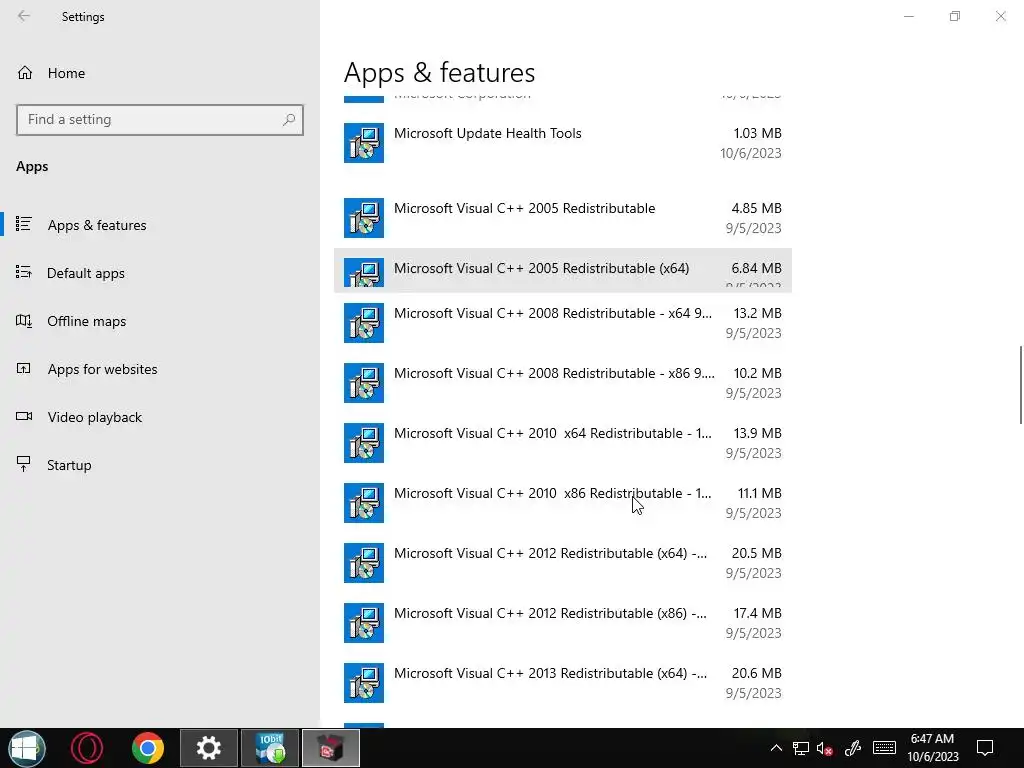This screenshot has height=768, width=1024.
Task: Click the Default apps sidebar icon
Action: 24,272
